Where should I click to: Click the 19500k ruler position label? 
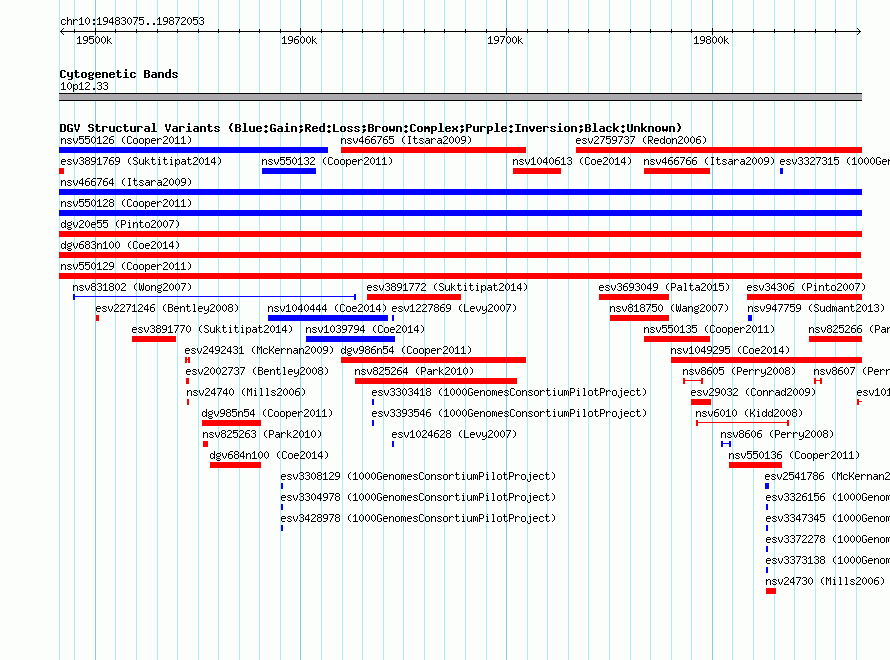94,40
